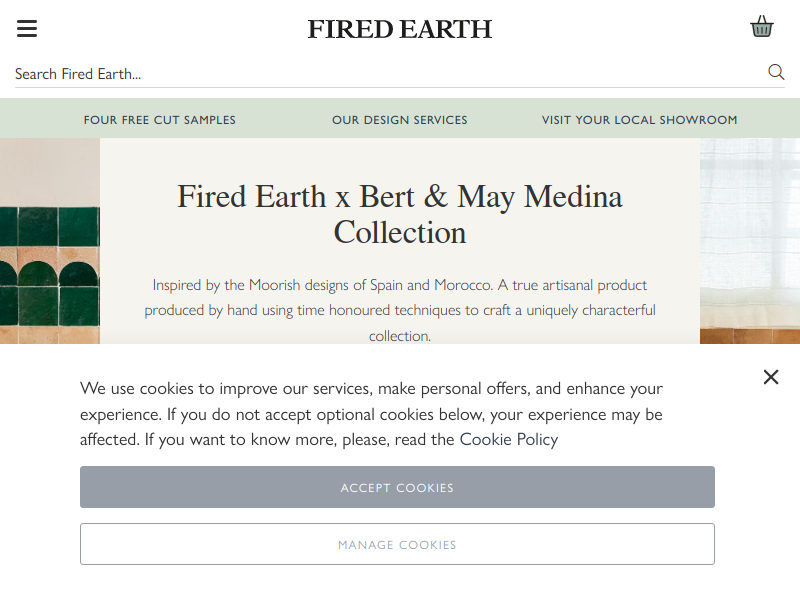
Task: Click the magnifying glass search icon
Action: pyautogui.click(x=776, y=72)
